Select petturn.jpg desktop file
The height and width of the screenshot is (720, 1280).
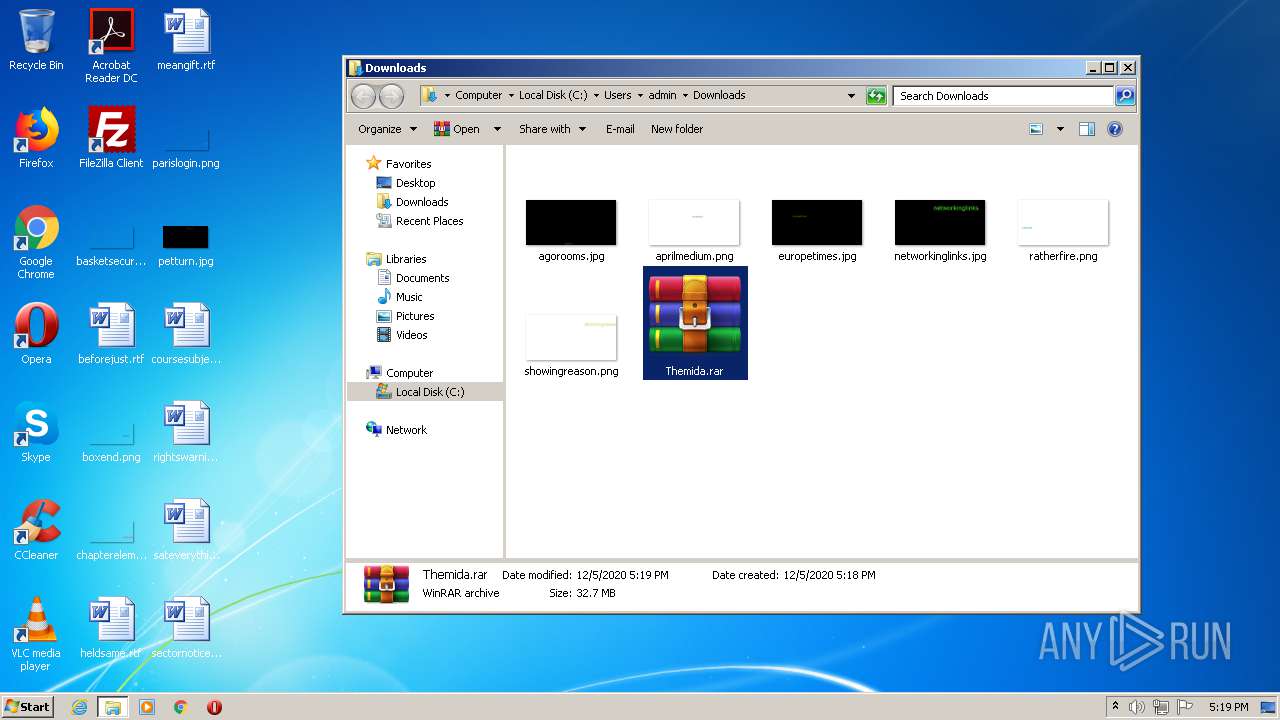[x=186, y=246]
